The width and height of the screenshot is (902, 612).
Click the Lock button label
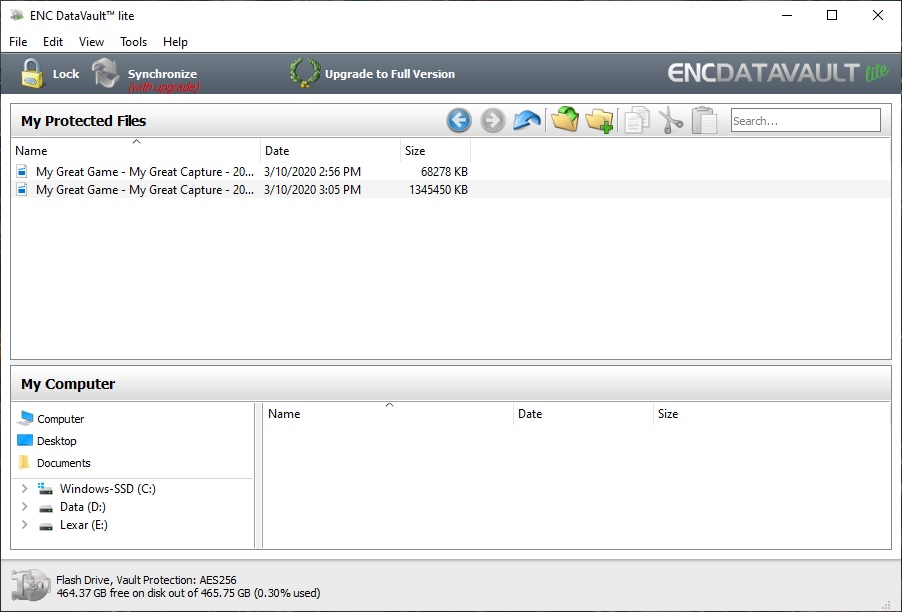point(66,74)
